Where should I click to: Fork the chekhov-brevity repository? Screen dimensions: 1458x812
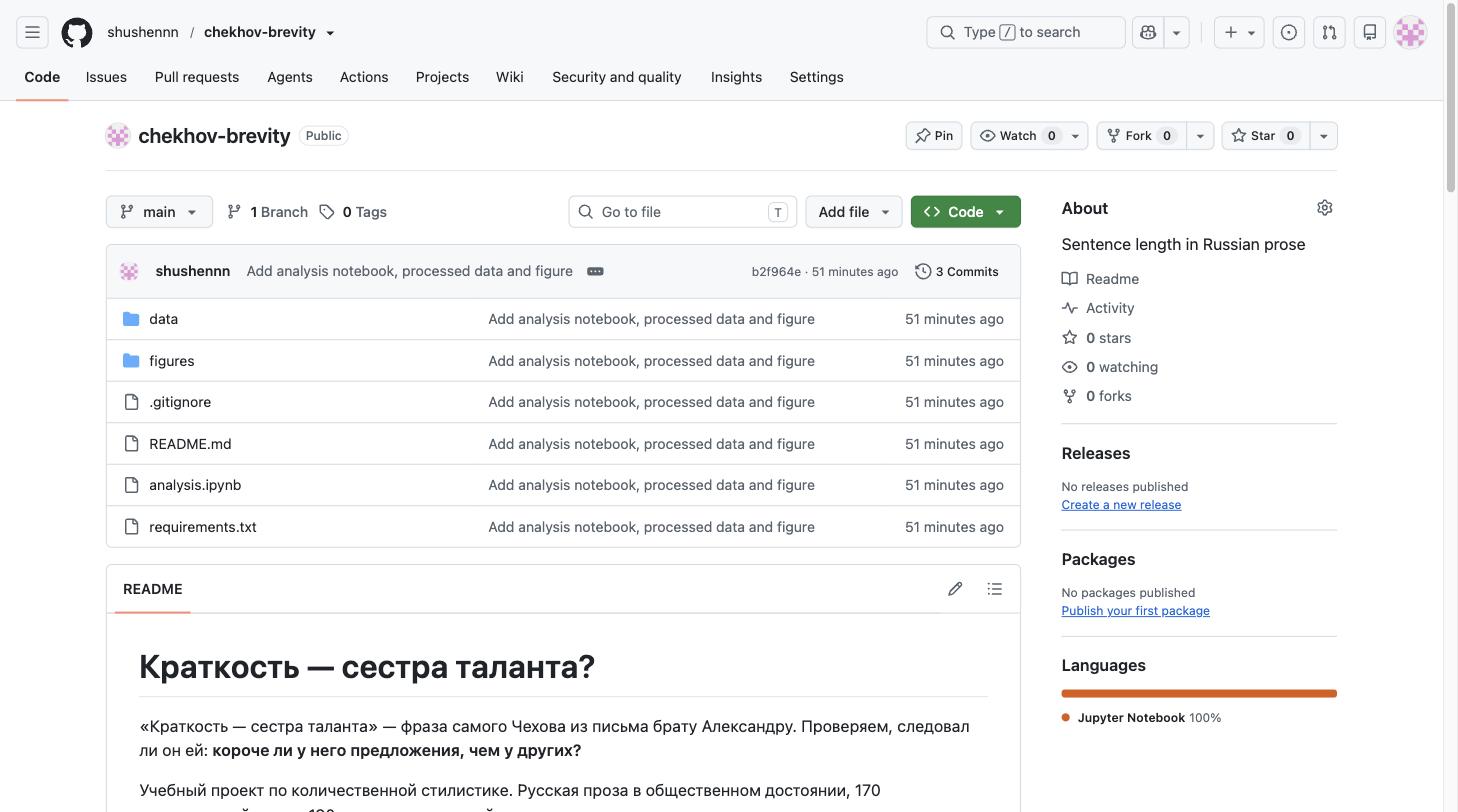click(1141, 136)
